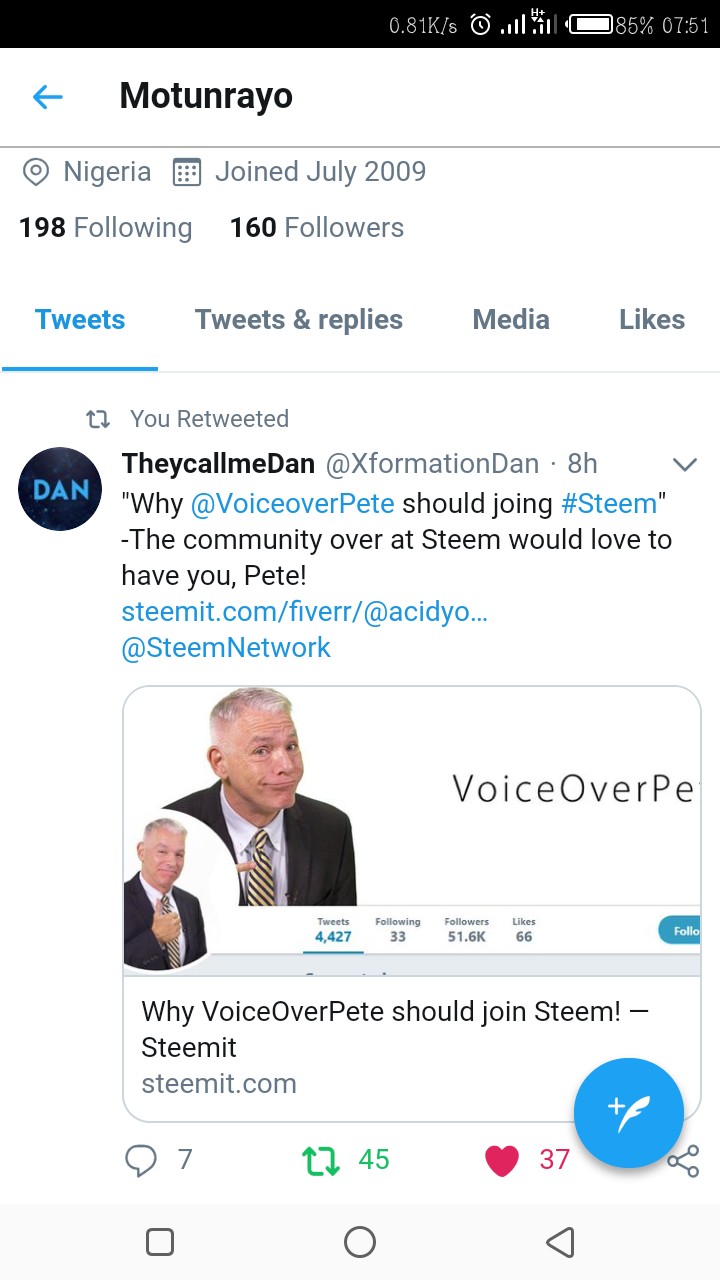Tap the green retweet icon
Screen dimensions: 720x1280
tap(320, 1160)
